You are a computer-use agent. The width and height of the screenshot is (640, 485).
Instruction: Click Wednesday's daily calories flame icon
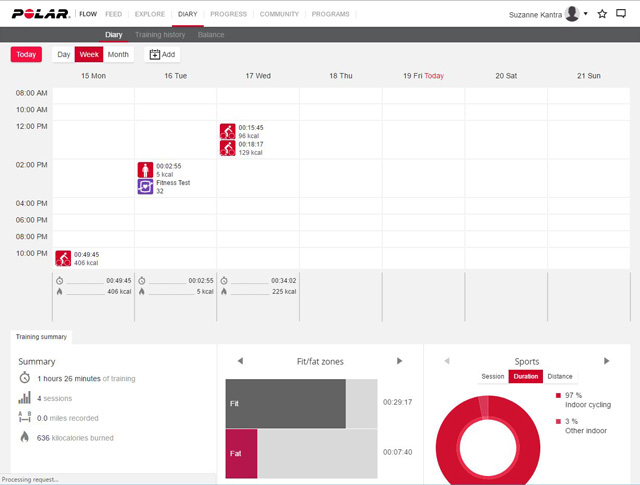pos(224,291)
